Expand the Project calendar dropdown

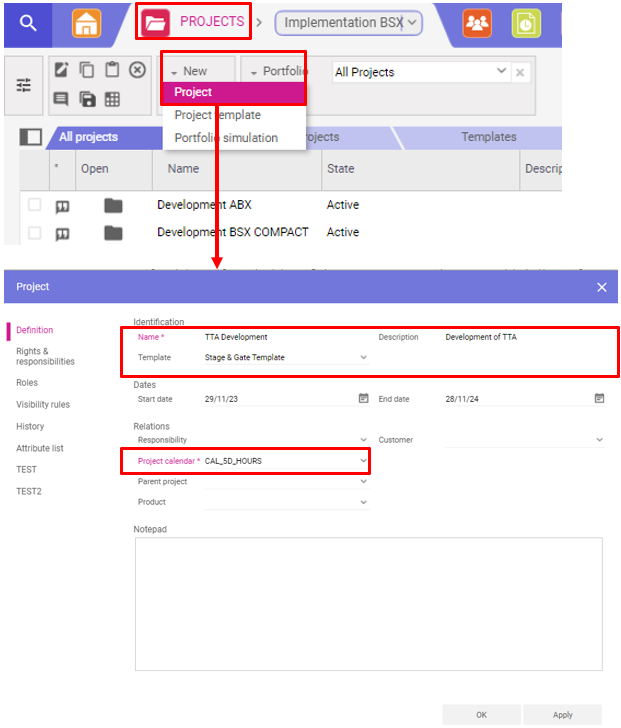[x=363, y=461]
